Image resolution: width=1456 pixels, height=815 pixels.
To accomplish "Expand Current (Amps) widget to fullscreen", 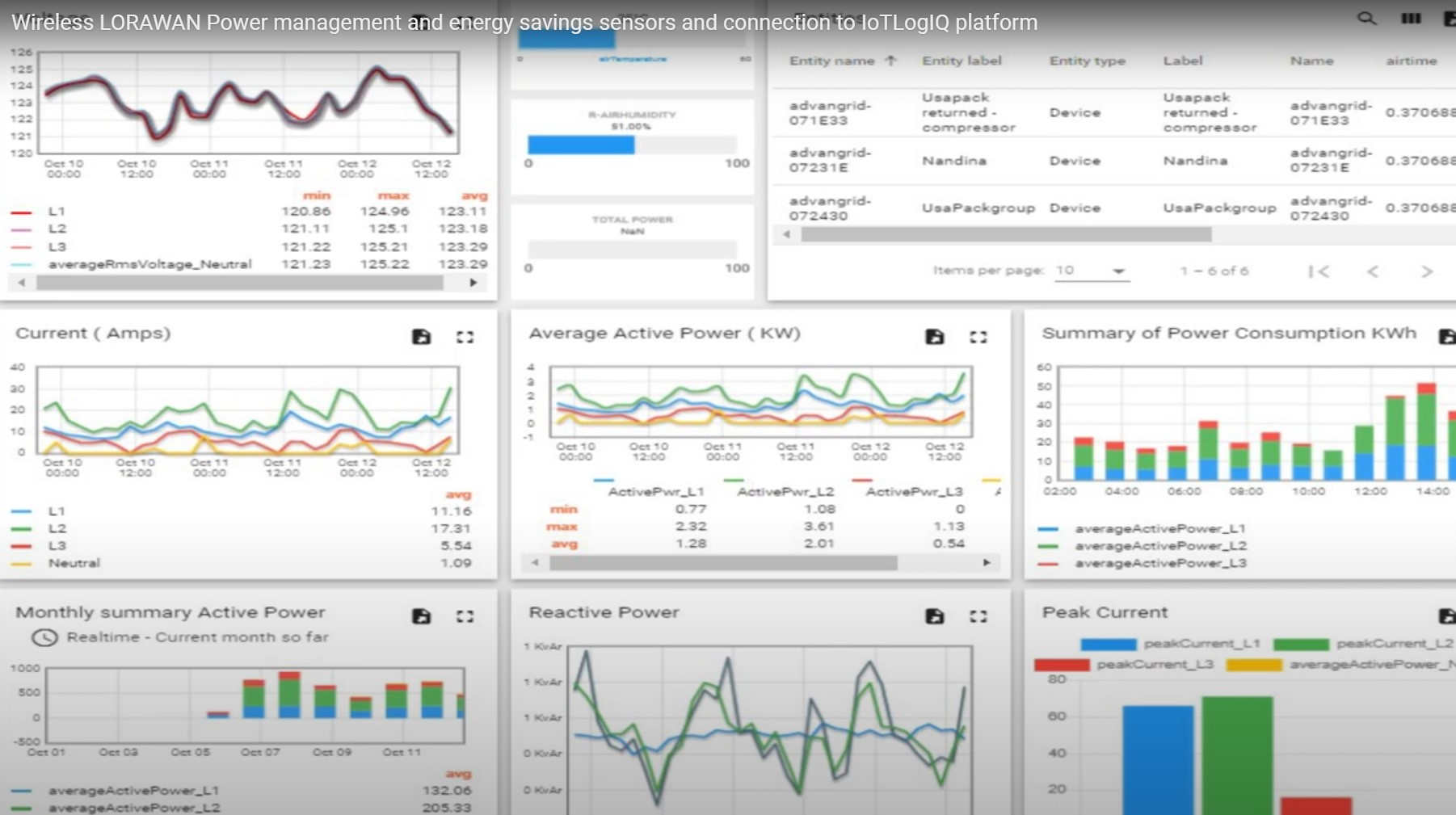I will 465,337.
